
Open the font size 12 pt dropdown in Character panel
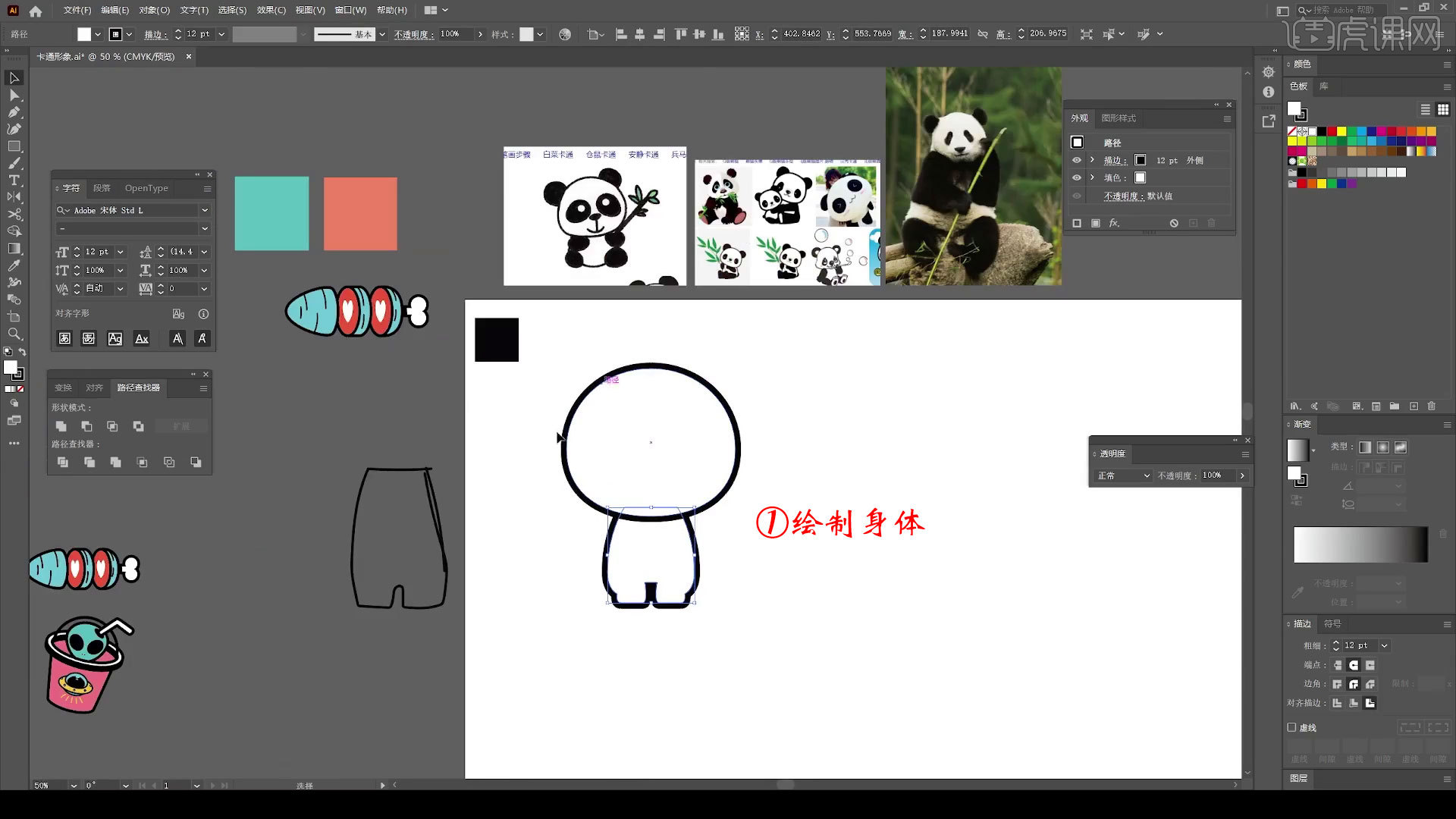[x=121, y=252]
